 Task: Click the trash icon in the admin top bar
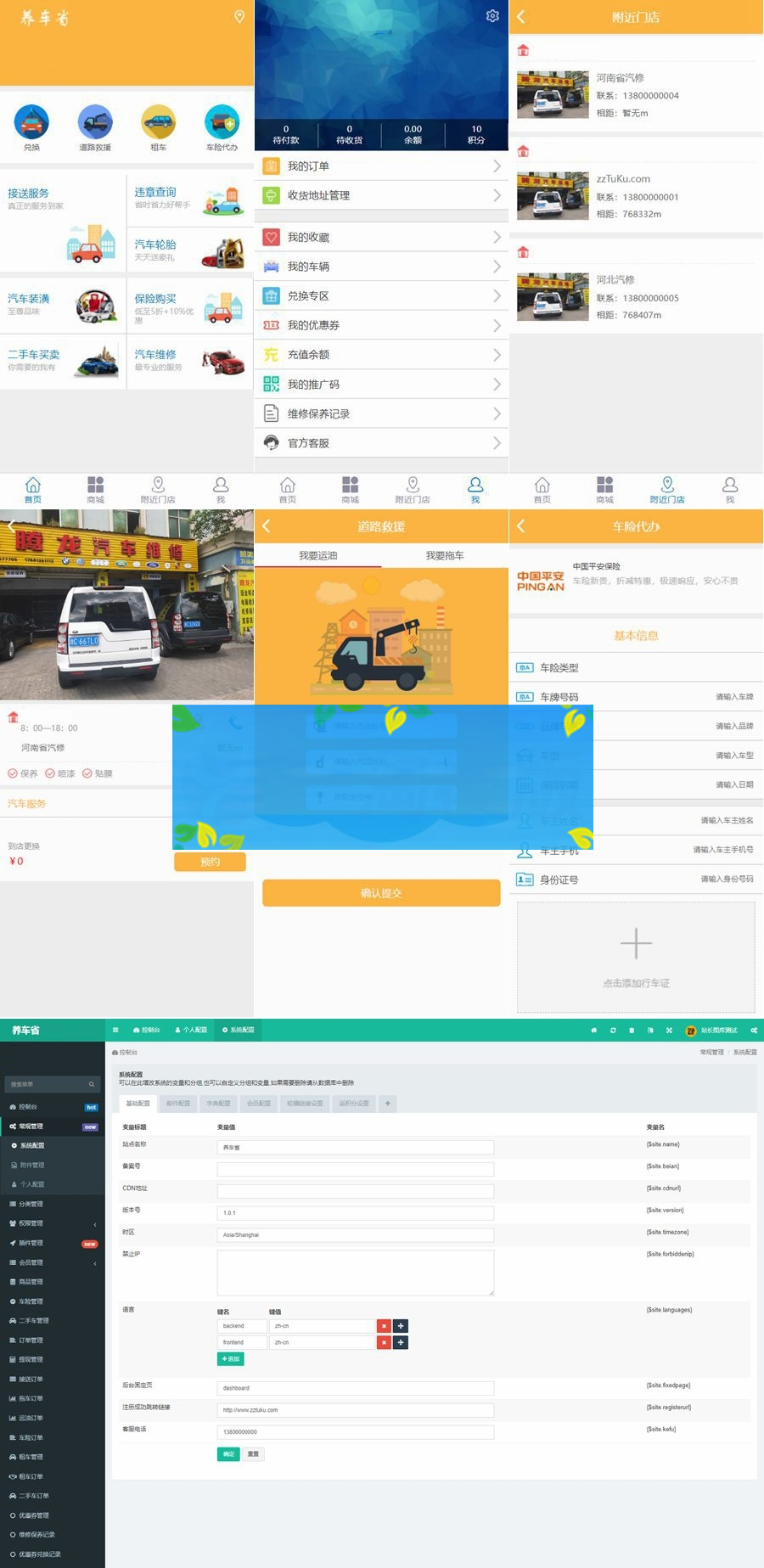point(632,1030)
